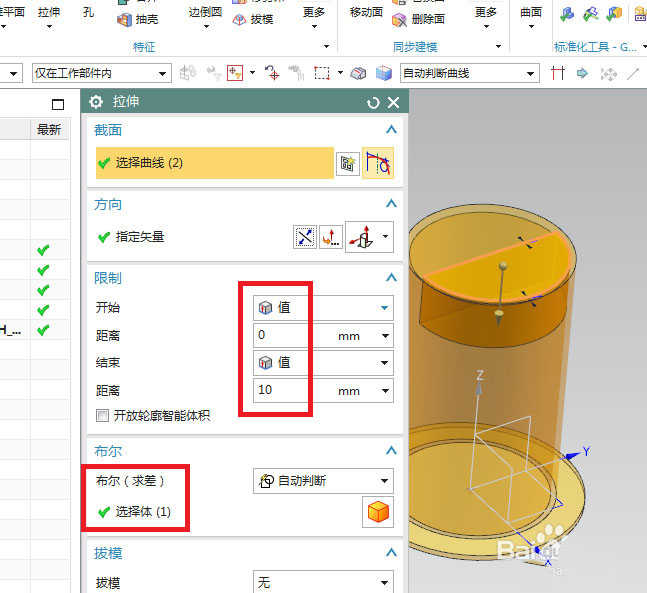
Task: Open the start distance mm options arrow
Action: click(x=385, y=336)
